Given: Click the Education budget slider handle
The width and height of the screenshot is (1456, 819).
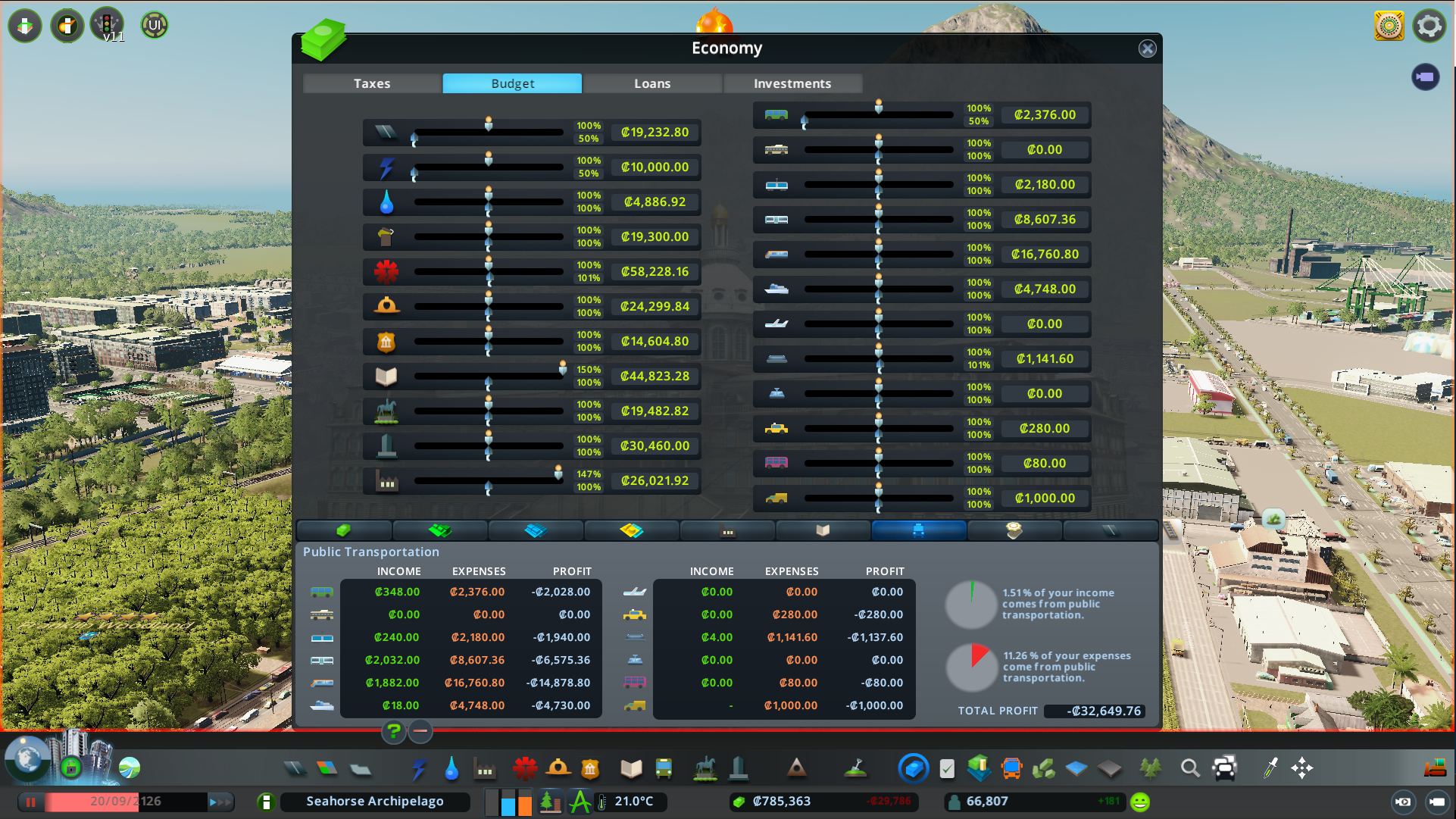Looking at the screenshot, I should 562,368.
